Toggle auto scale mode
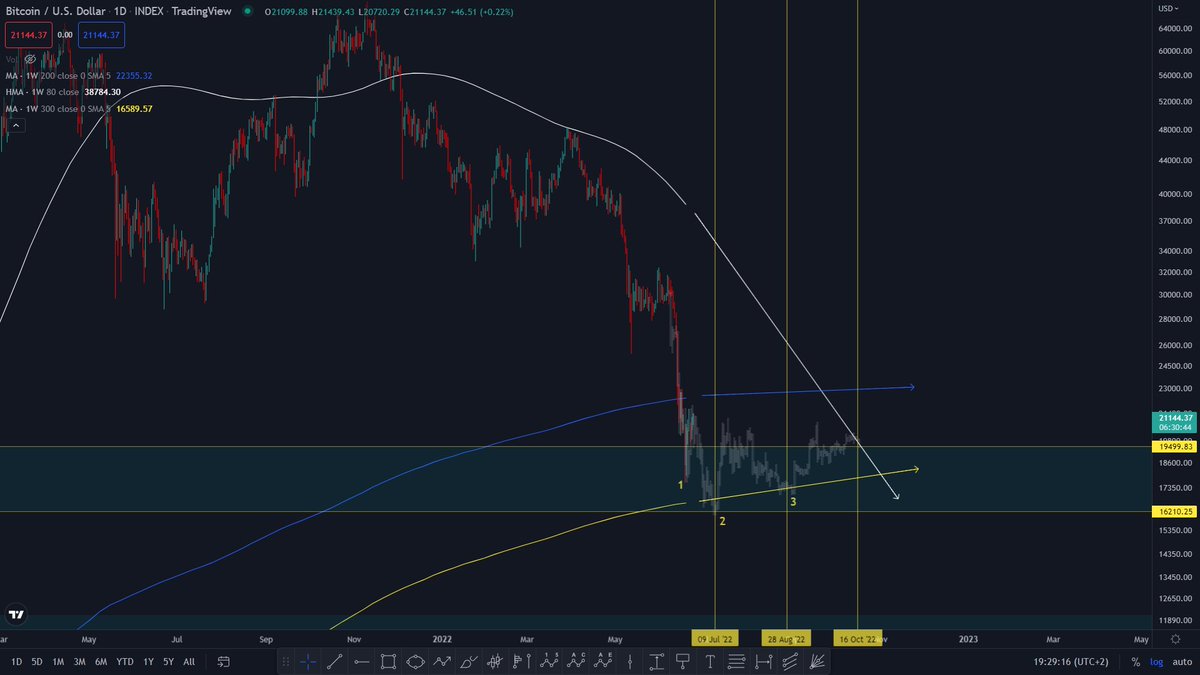1200x675 pixels. point(1182,661)
